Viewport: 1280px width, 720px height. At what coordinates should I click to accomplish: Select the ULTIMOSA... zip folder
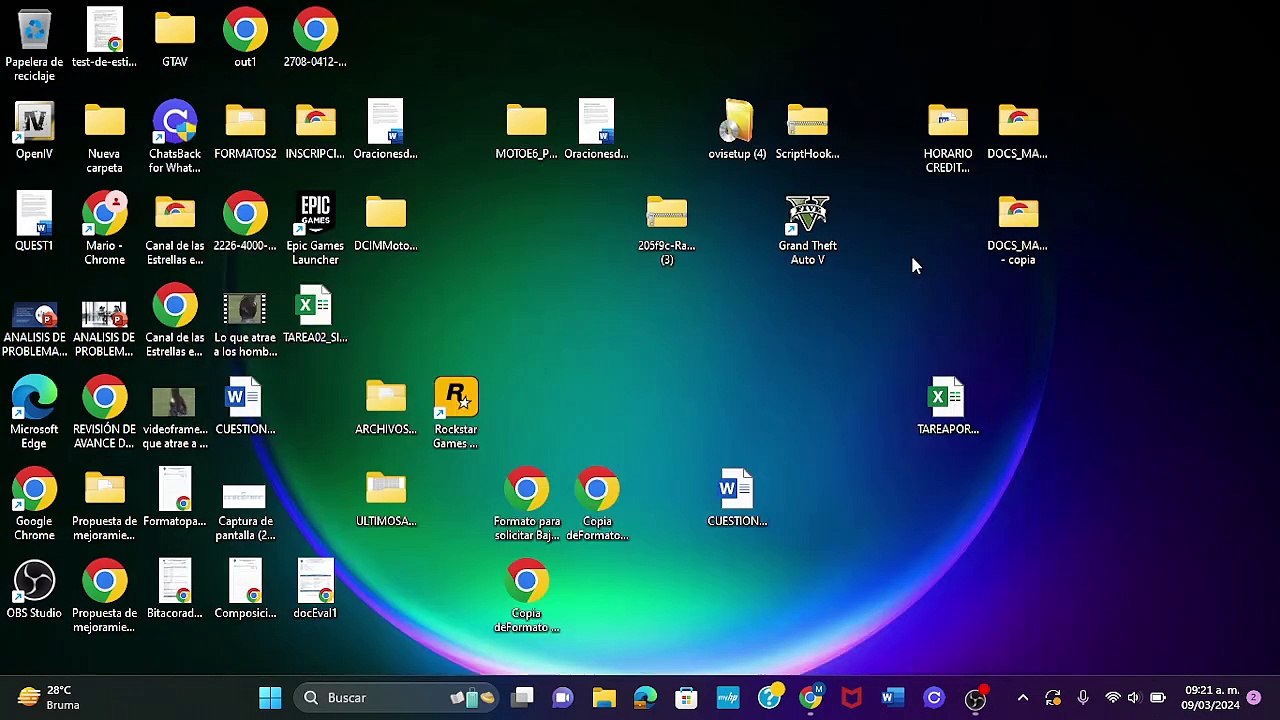point(386,499)
